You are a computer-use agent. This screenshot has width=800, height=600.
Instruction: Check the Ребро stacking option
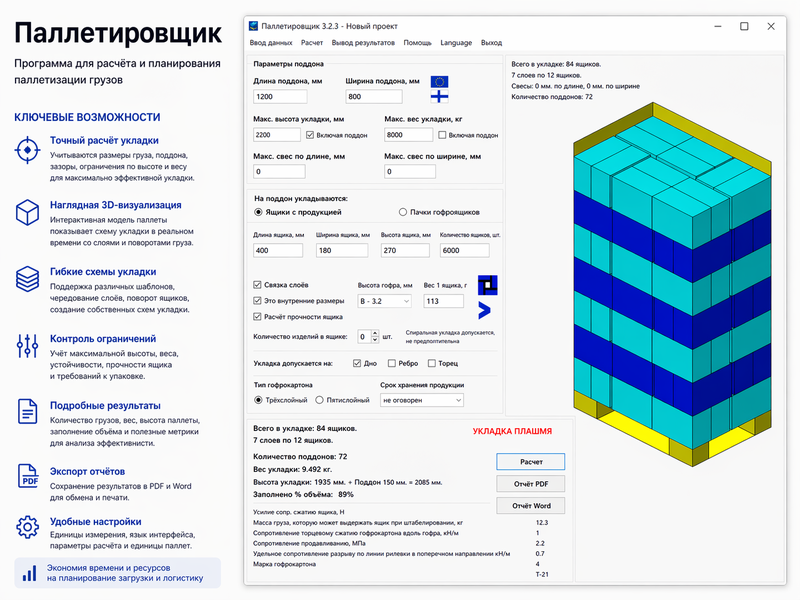coord(390,364)
